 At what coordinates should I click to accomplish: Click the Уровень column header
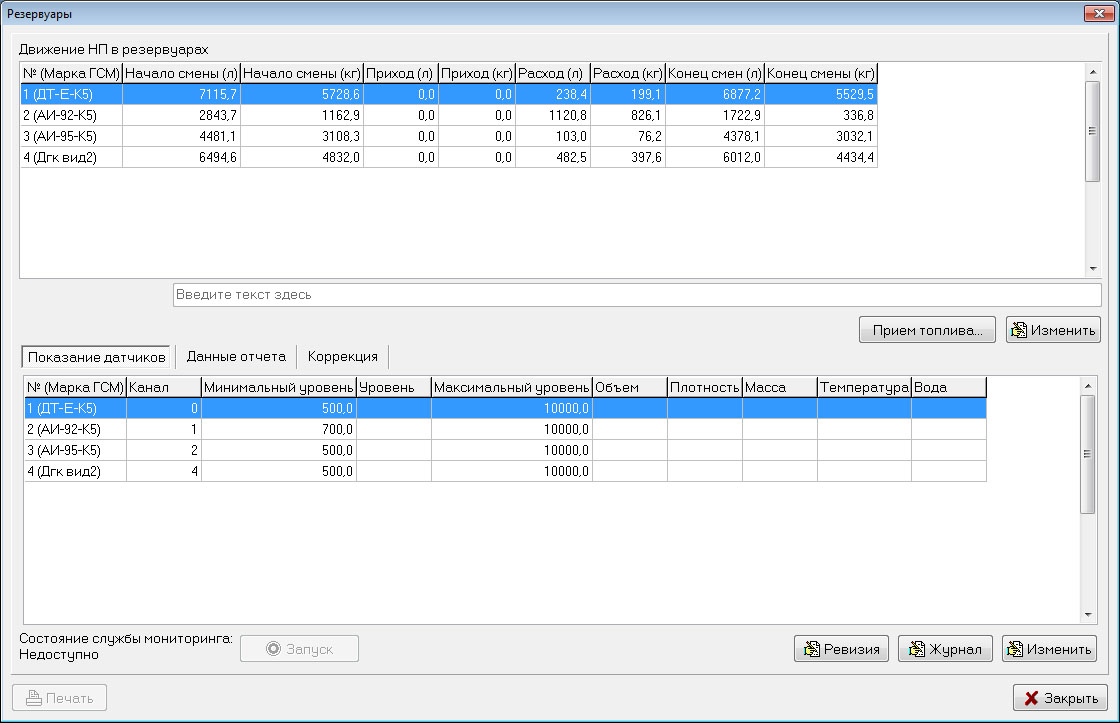point(394,387)
